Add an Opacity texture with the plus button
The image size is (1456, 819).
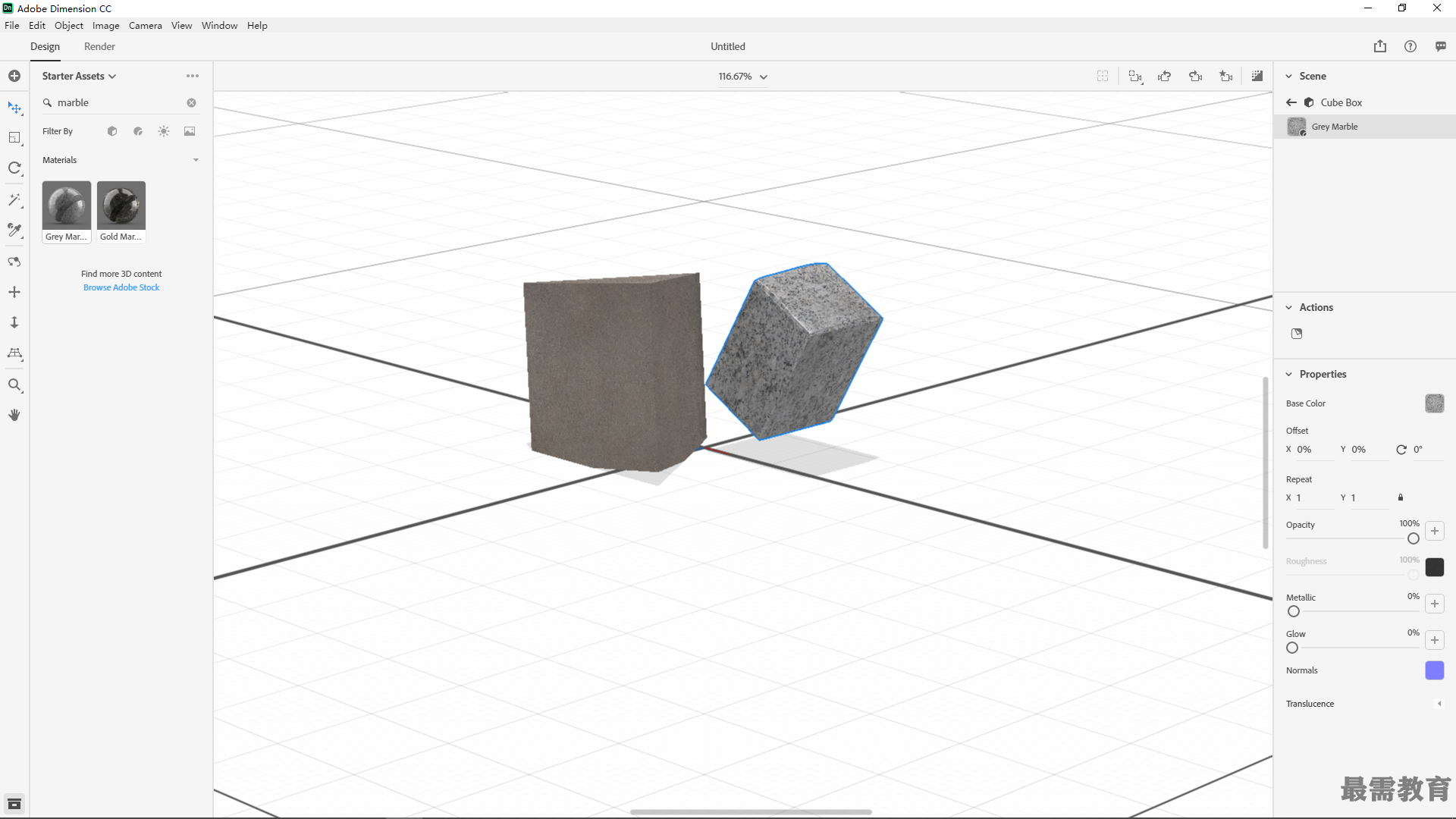click(x=1435, y=531)
